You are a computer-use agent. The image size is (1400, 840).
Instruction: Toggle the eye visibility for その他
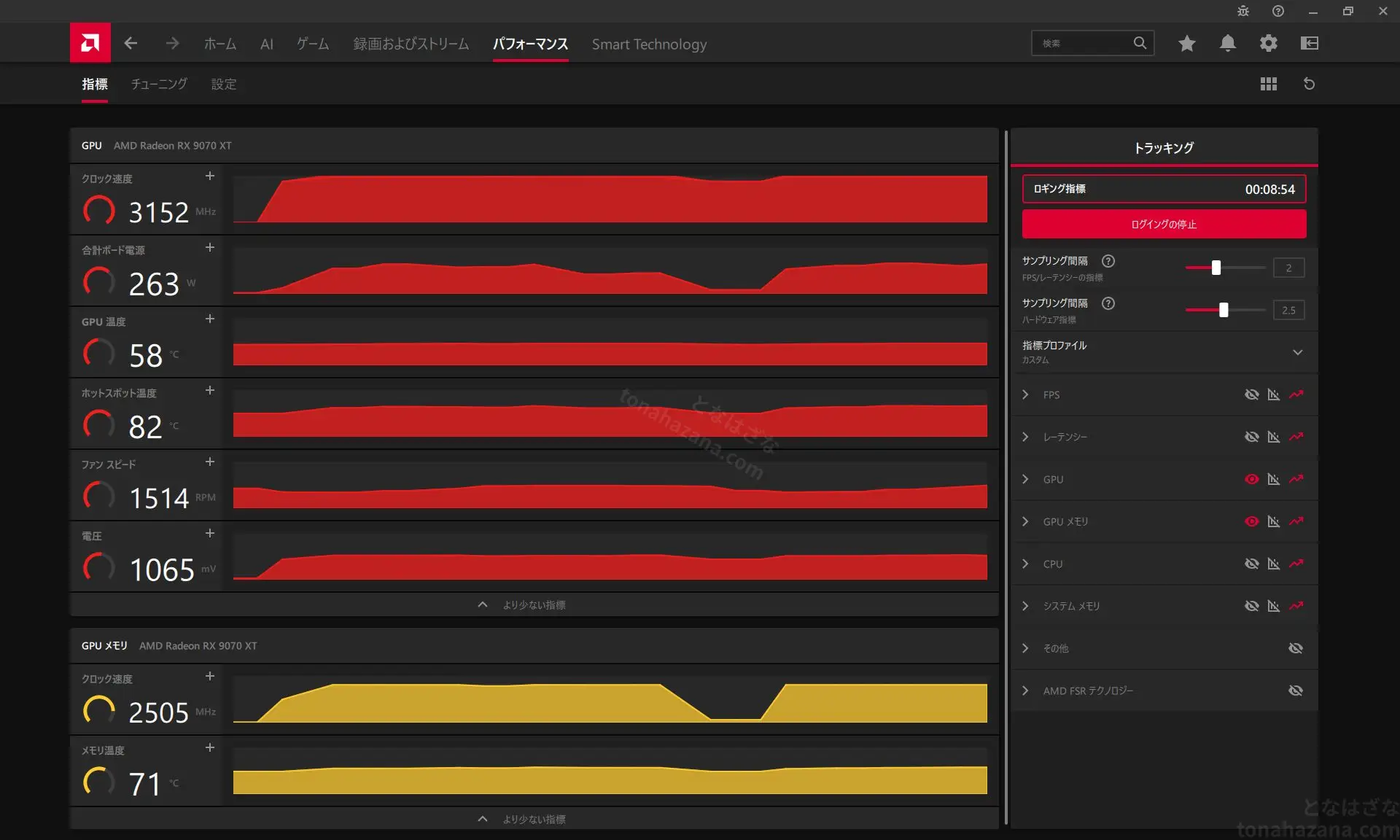(x=1296, y=648)
